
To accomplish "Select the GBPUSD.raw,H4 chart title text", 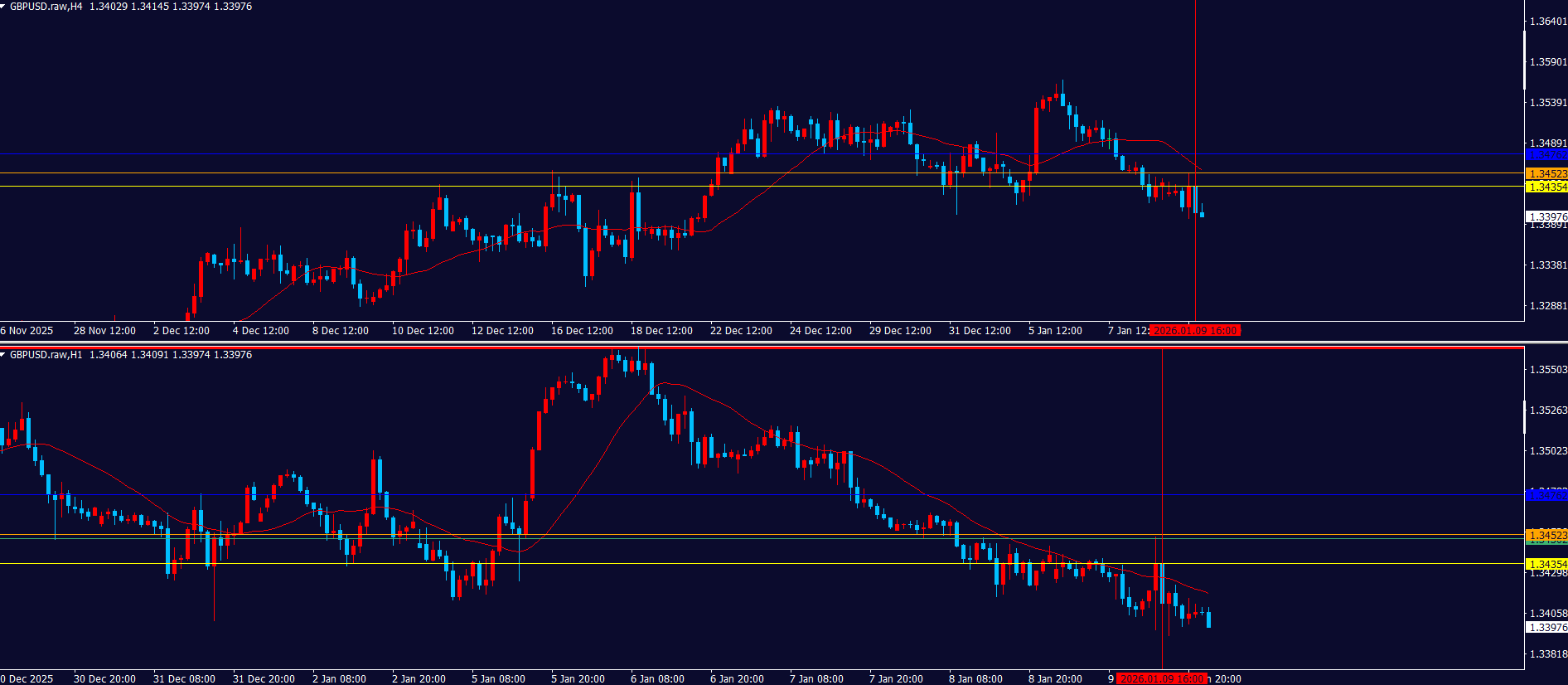I will pos(46,7).
